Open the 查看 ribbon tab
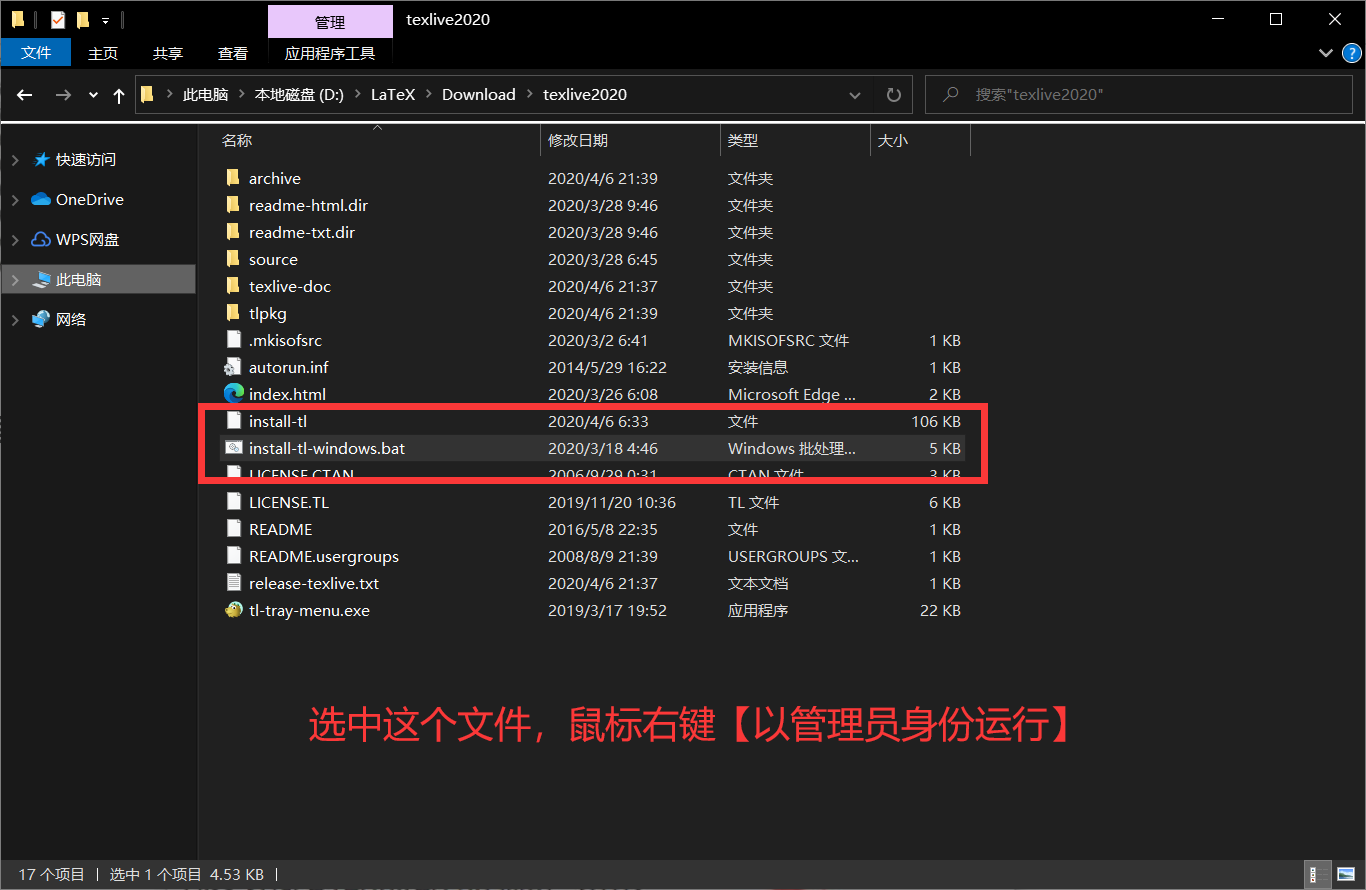The image size is (1366, 890). tap(233, 53)
